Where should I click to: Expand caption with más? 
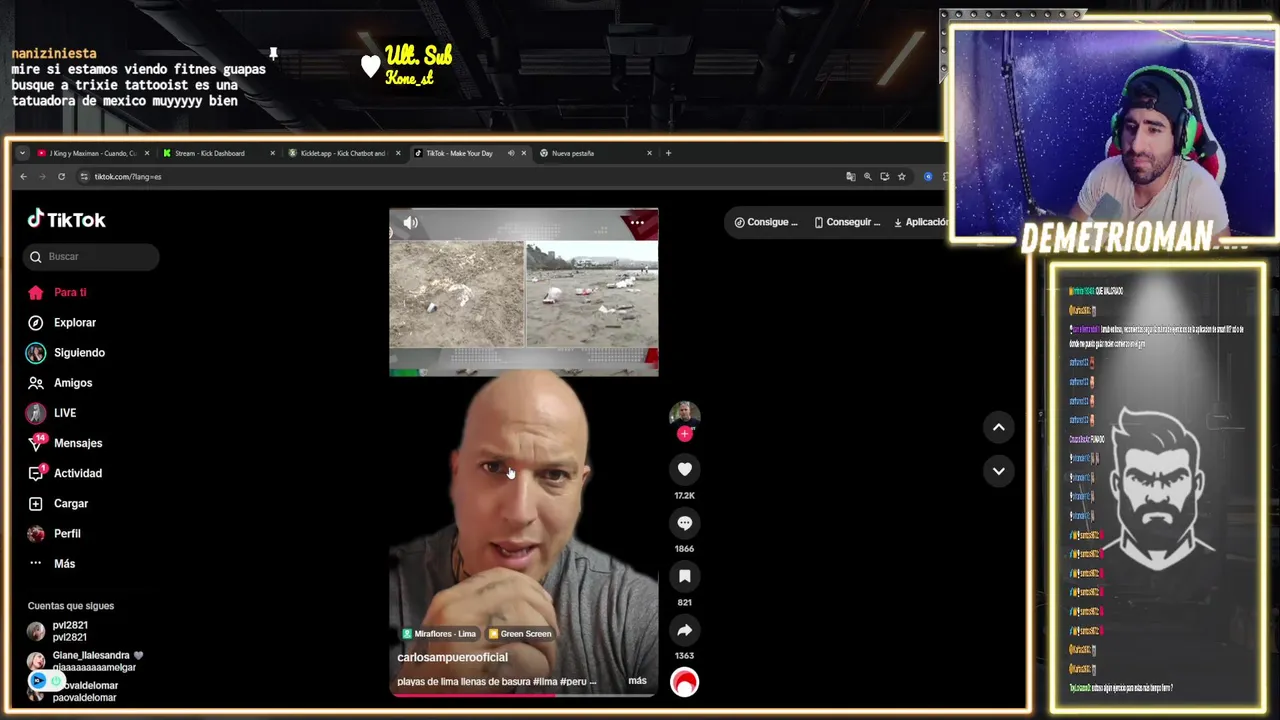click(637, 681)
